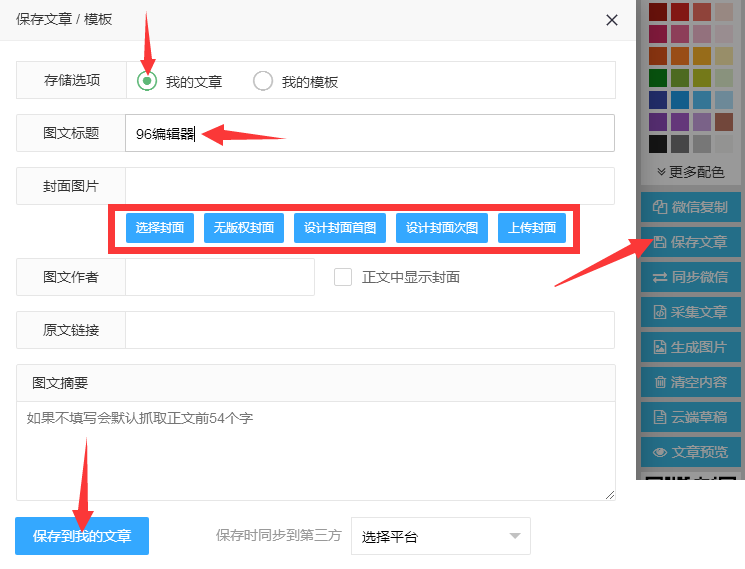The height and width of the screenshot is (569, 745).
Task: Click the 微信复制 copy icon
Action: 659,207
